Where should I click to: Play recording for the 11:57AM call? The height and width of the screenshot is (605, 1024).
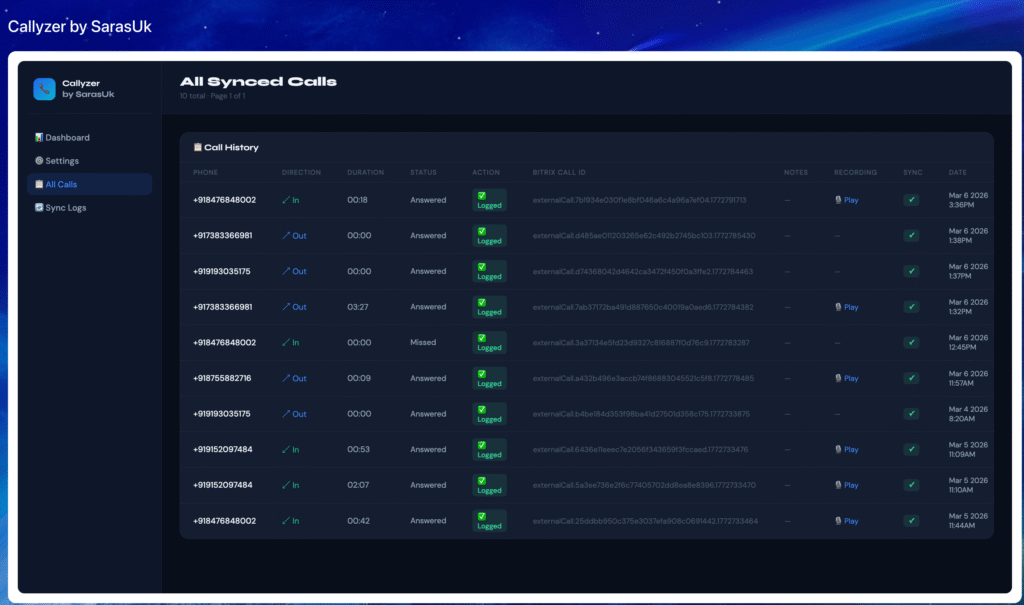(847, 378)
